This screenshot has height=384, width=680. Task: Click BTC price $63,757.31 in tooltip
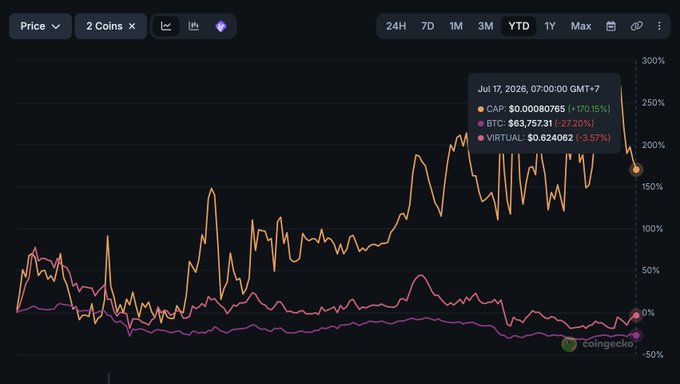pyautogui.click(x=530, y=123)
